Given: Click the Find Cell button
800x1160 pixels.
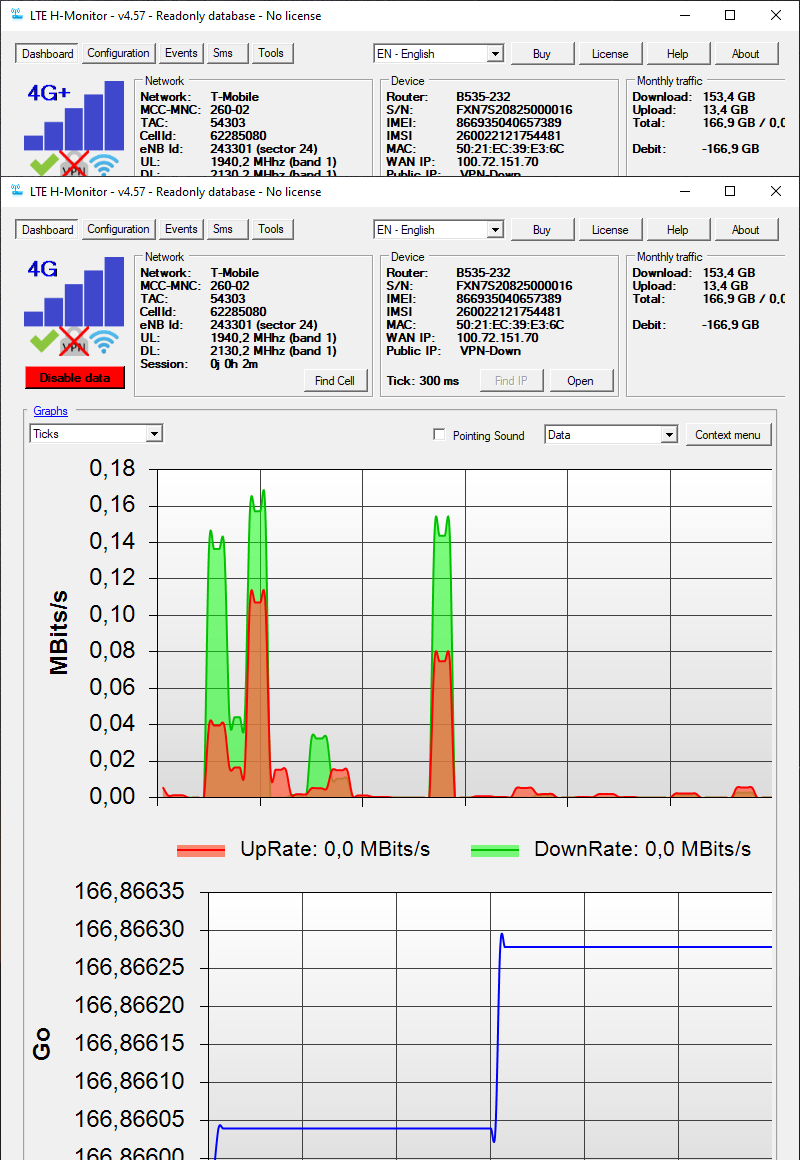Looking at the screenshot, I should [x=335, y=381].
